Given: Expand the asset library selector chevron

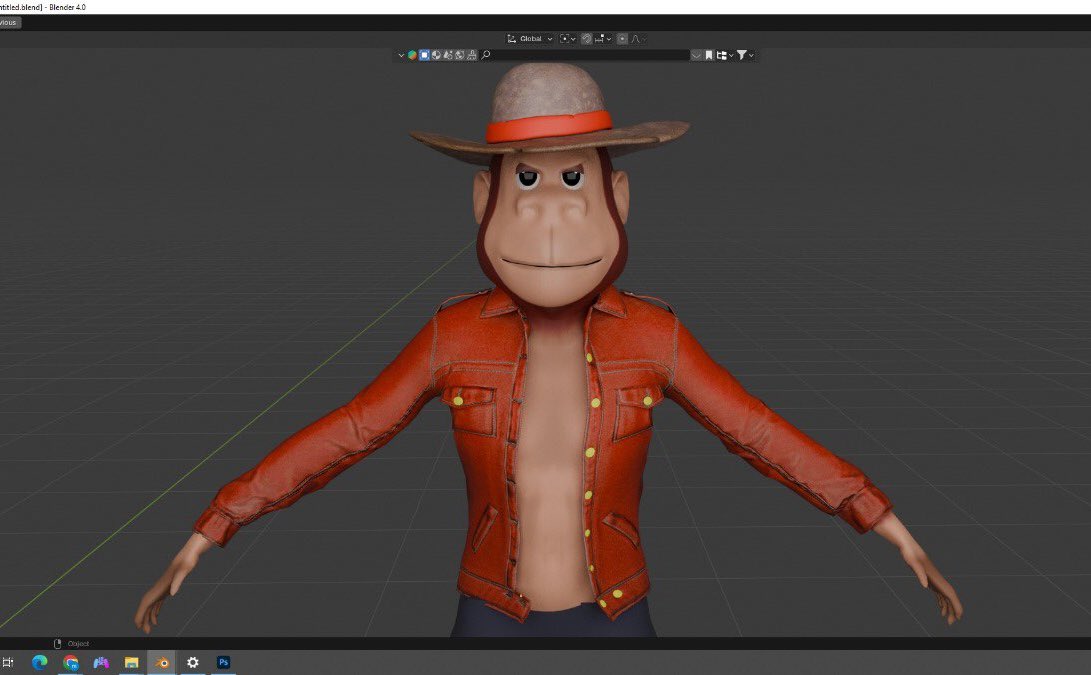Looking at the screenshot, I should coord(401,55).
